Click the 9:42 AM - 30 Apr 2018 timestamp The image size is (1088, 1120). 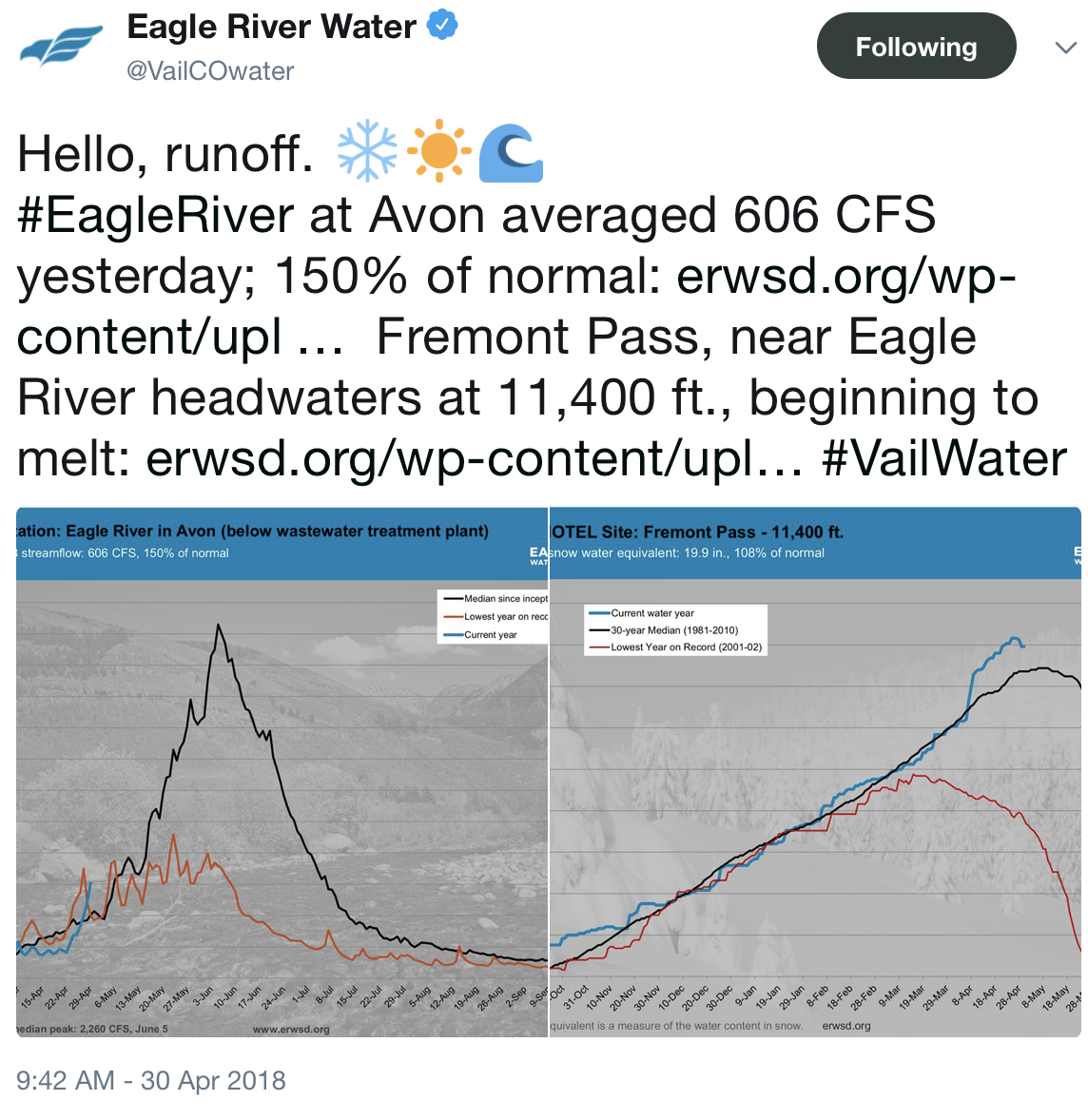(151, 1080)
